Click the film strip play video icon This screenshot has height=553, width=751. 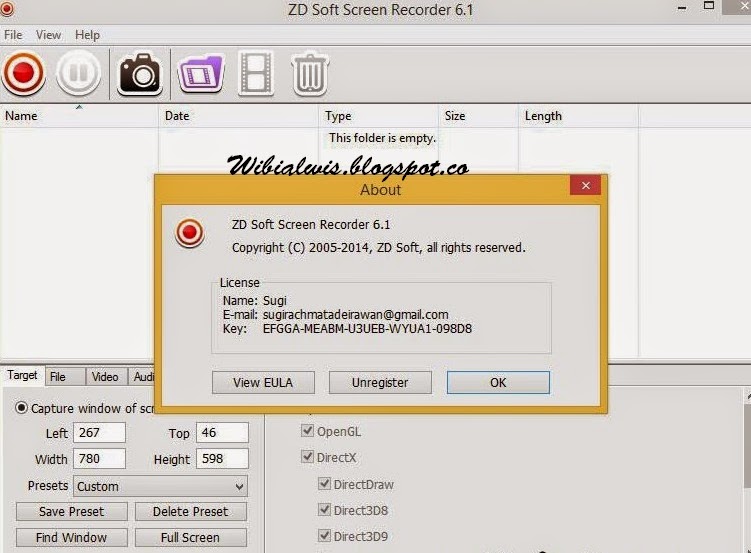(x=256, y=74)
